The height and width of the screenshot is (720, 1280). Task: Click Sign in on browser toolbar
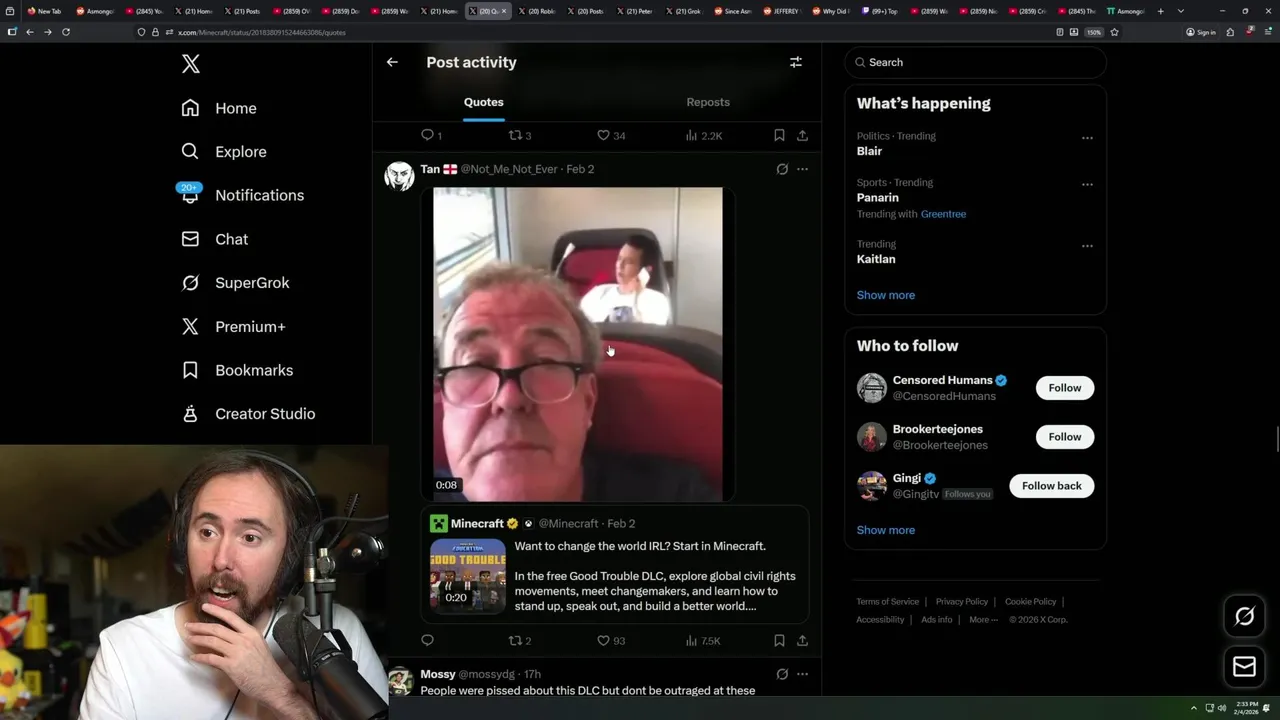(1201, 32)
